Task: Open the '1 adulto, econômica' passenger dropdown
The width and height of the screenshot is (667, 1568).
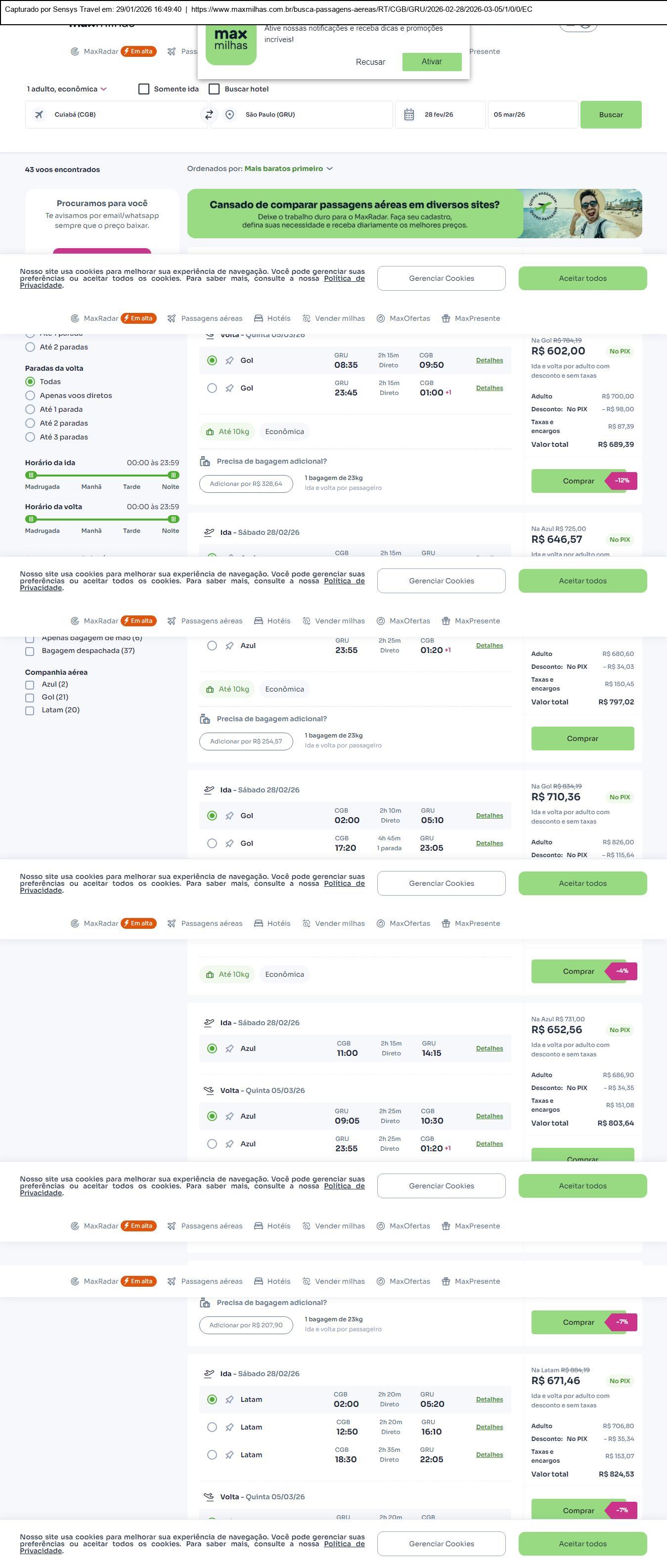Action: [66, 89]
